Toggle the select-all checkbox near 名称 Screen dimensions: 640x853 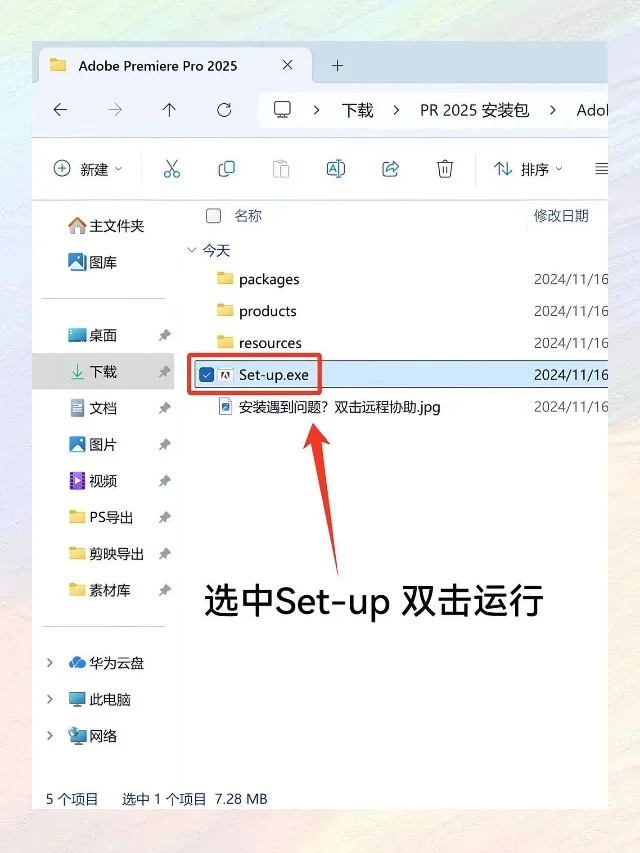tap(213, 216)
